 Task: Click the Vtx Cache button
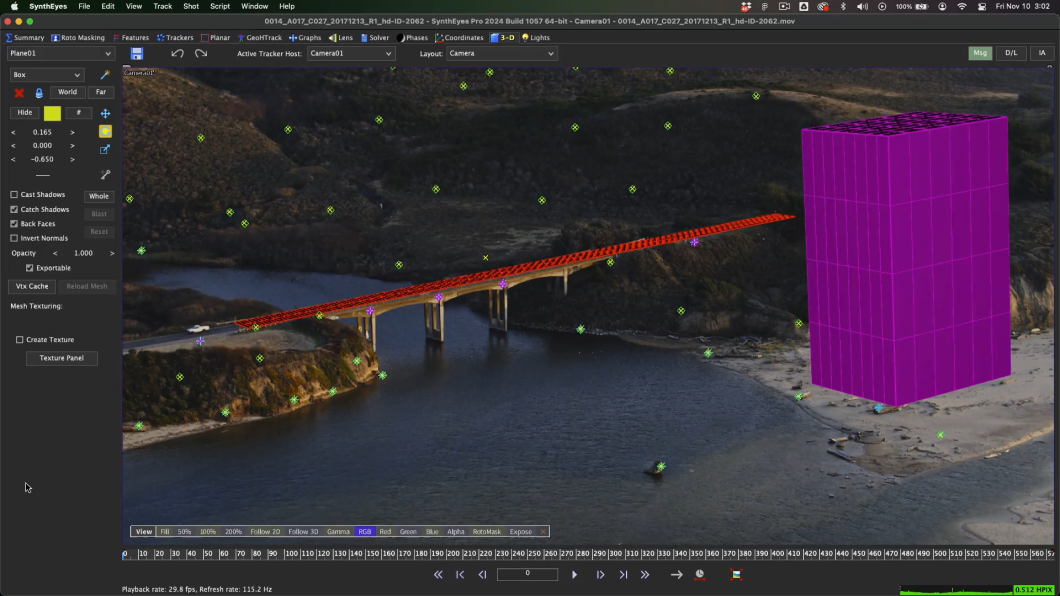(x=32, y=286)
